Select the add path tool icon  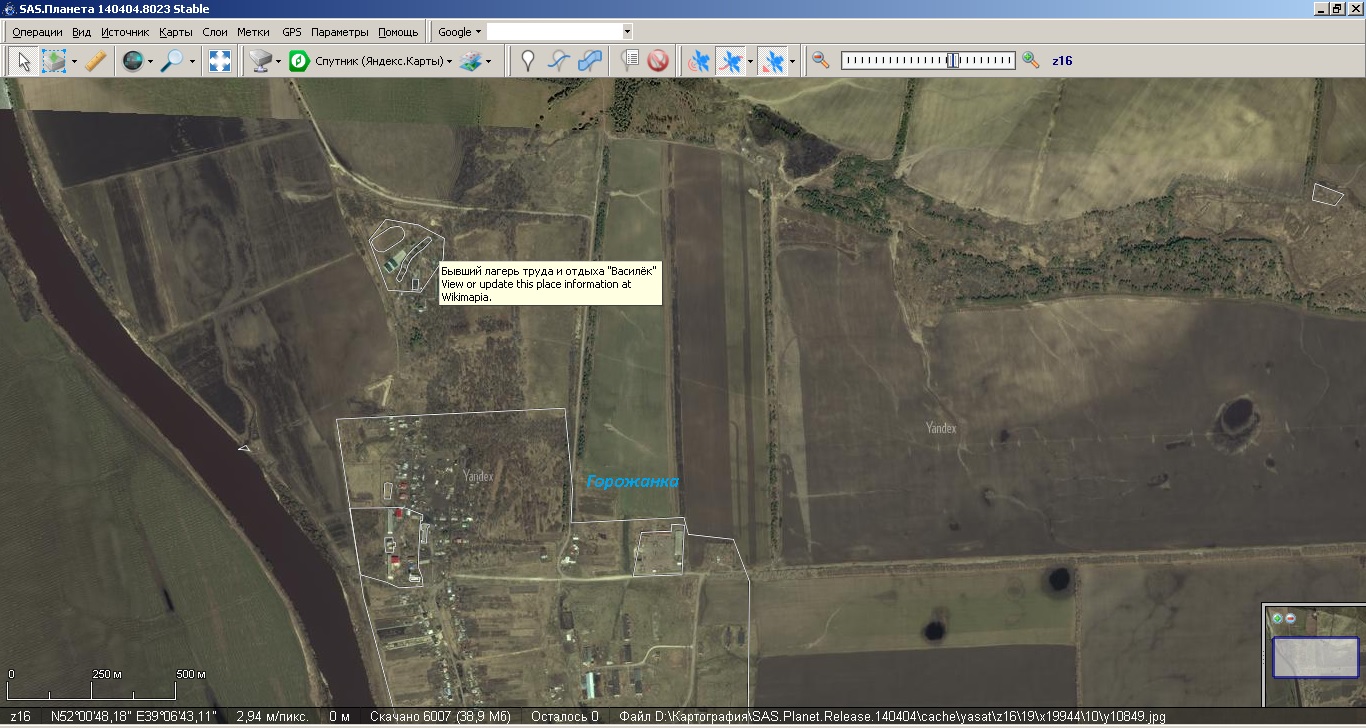pos(559,61)
